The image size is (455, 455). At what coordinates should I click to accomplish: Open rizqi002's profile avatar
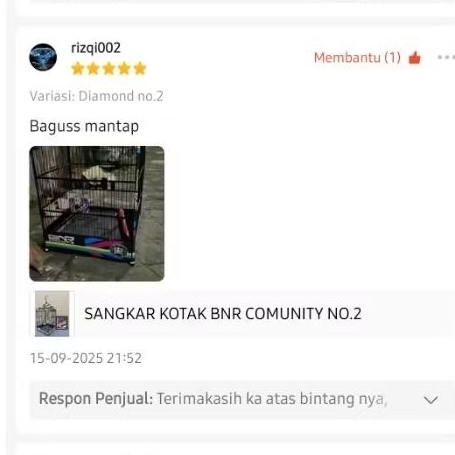pyautogui.click(x=43, y=57)
